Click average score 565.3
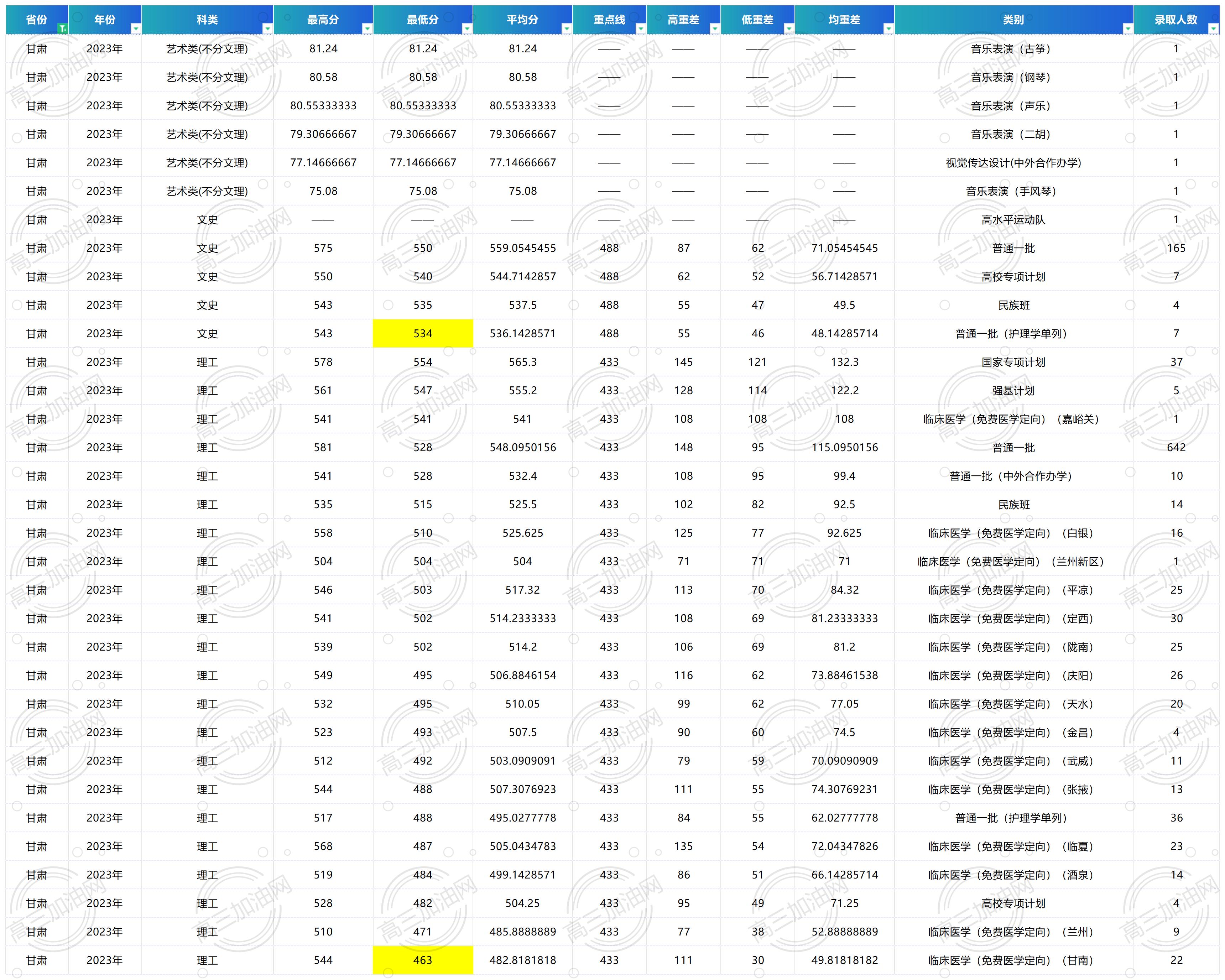Screen dimensions: 1225x980 (523, 362)
